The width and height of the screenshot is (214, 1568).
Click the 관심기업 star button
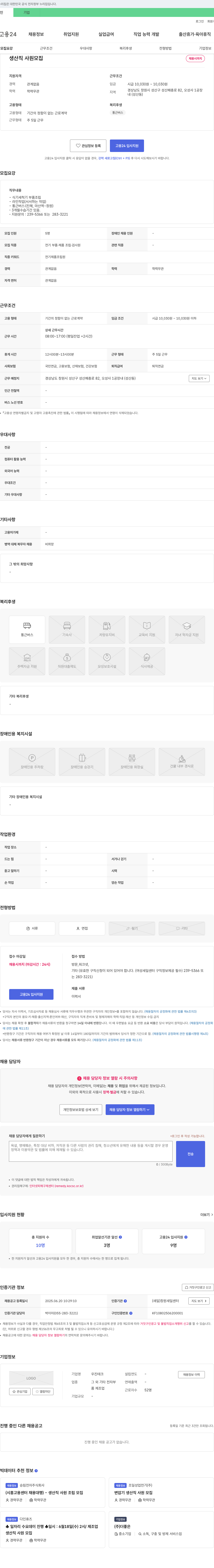coord(20,1392)
